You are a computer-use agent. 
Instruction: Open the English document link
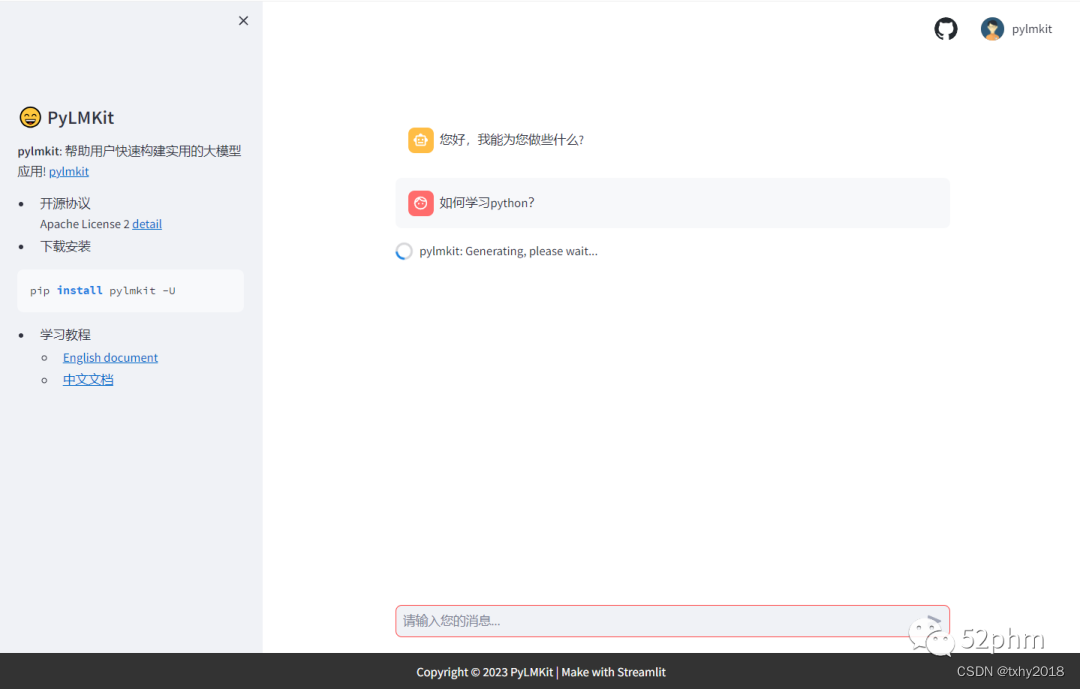pyautogui.click(x=110, y=358)
